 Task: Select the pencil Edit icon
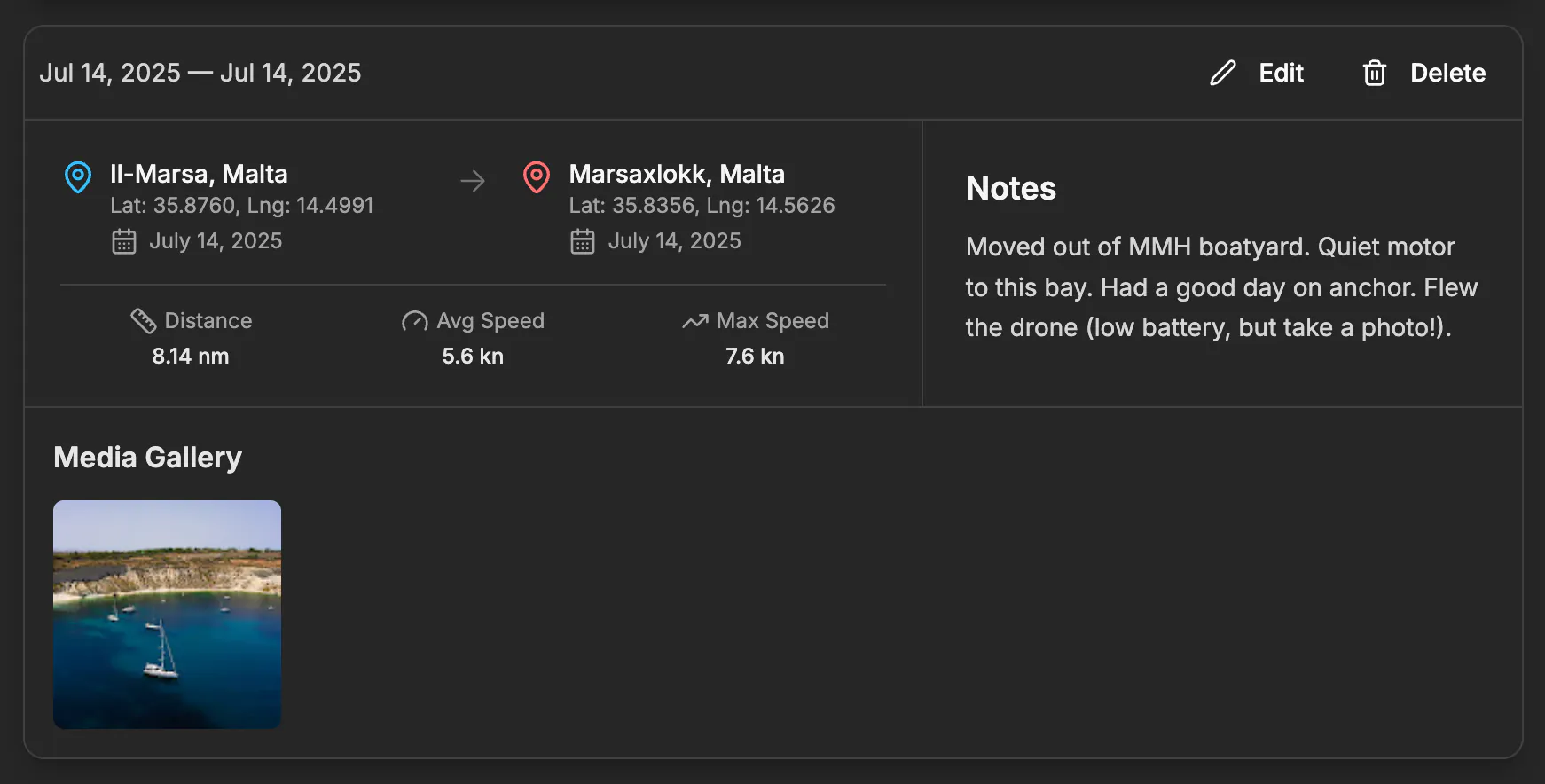[x=1222, y=74]
